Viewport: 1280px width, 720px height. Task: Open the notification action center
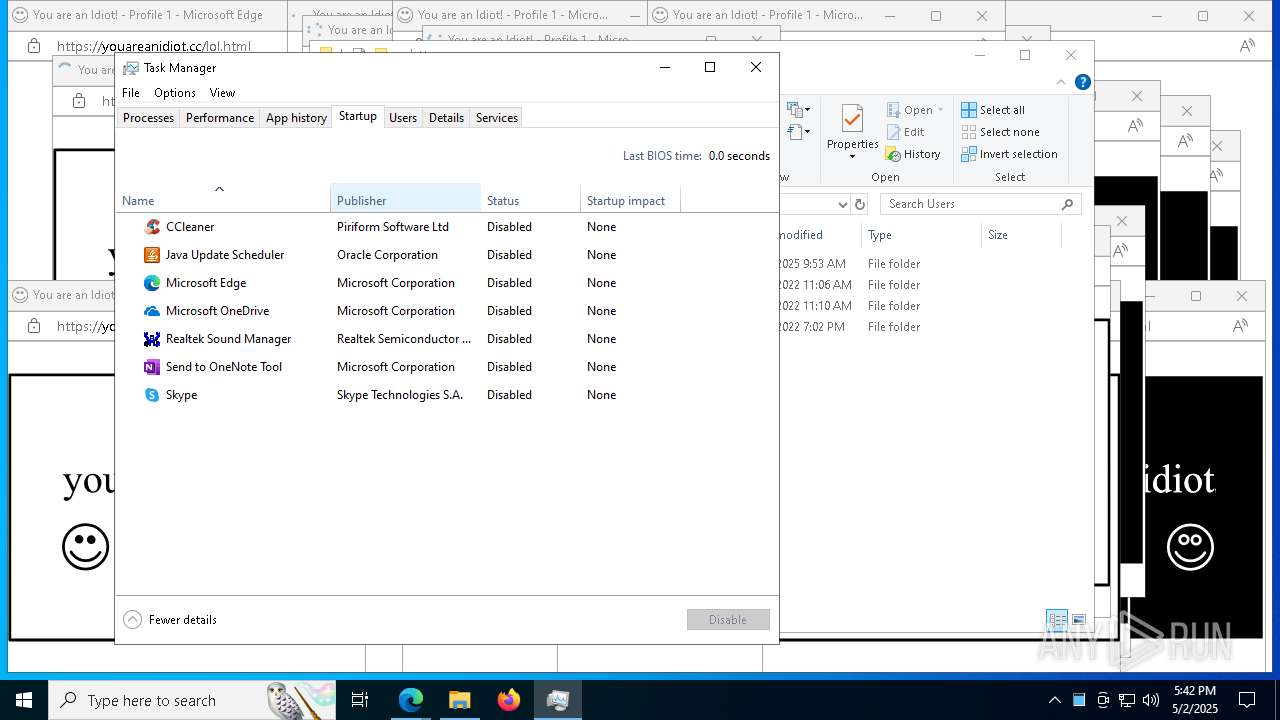coord(1247,700)
